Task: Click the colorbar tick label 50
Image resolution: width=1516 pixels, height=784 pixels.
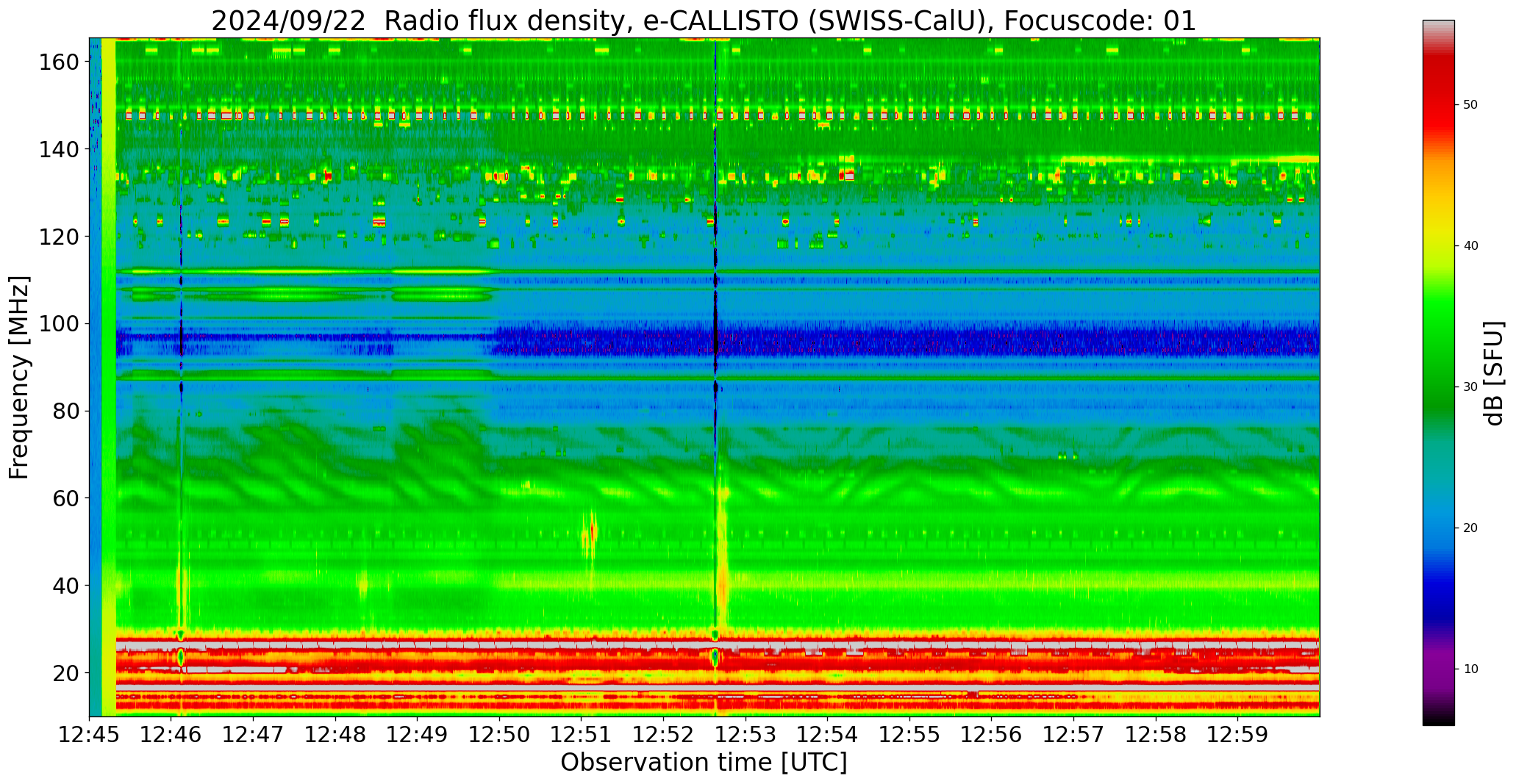Action: (1470, 104)
